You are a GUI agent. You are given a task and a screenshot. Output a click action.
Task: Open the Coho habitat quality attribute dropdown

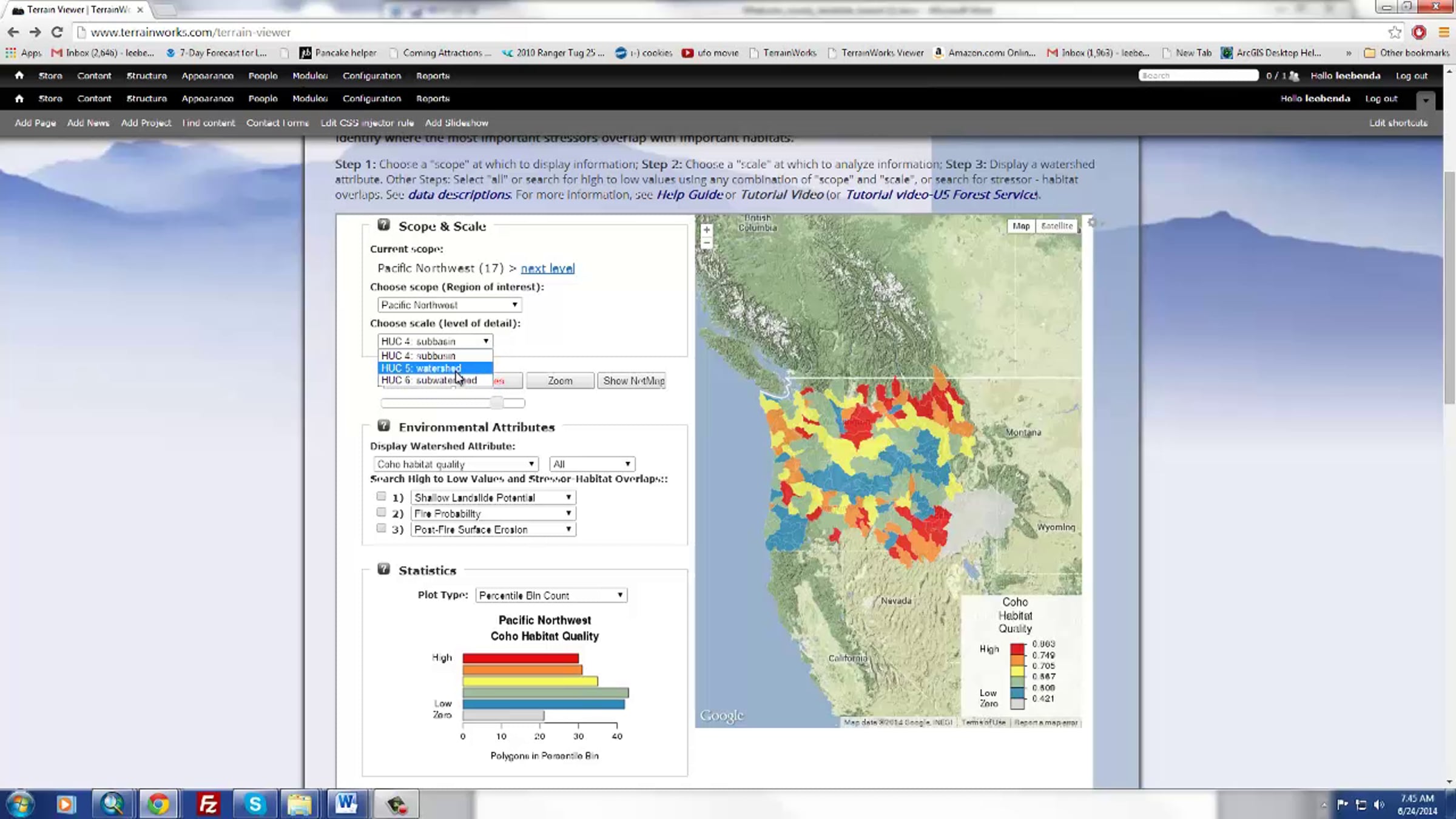(456, 464)
